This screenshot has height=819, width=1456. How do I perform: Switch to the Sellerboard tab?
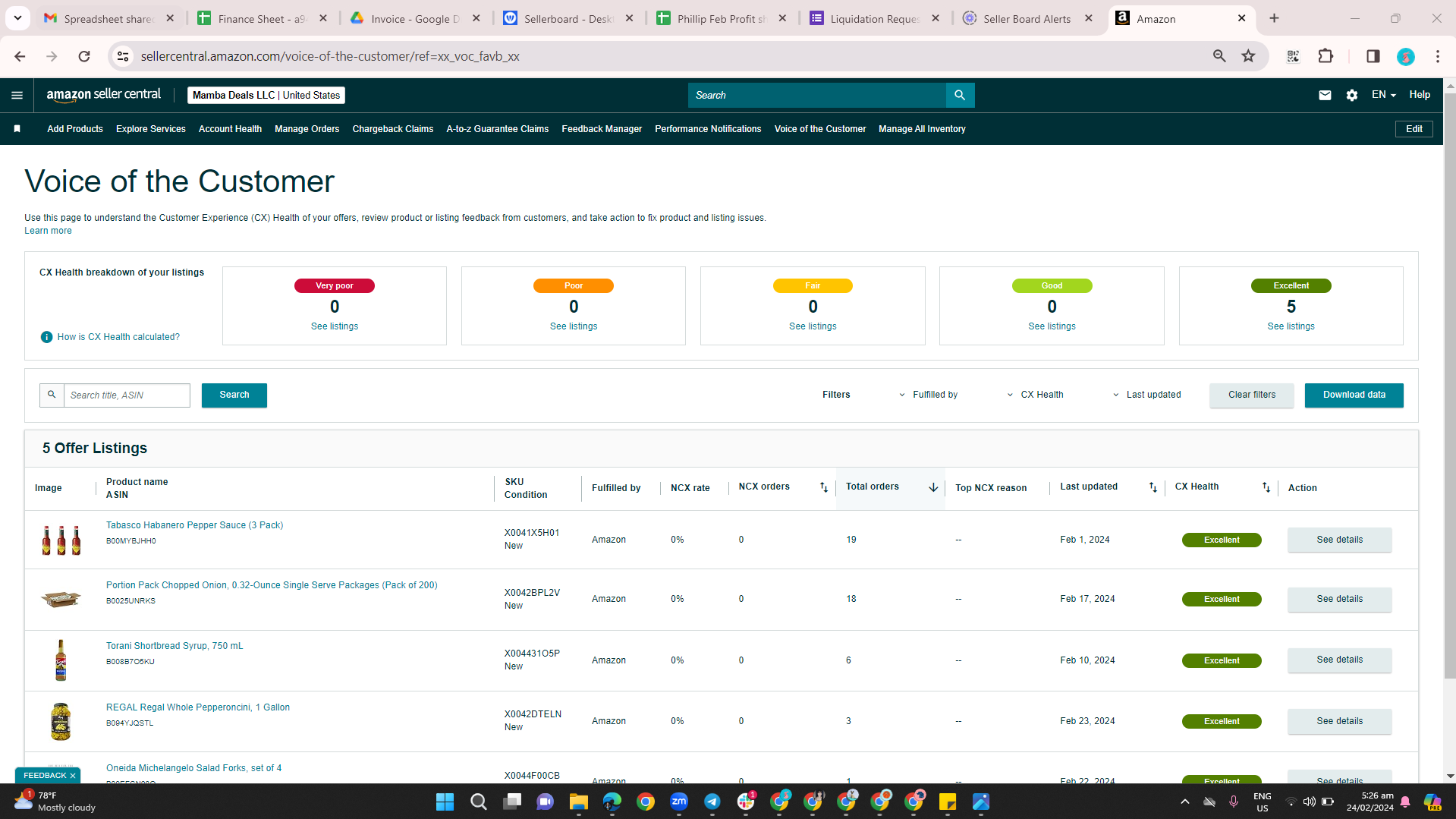[569, 18]
